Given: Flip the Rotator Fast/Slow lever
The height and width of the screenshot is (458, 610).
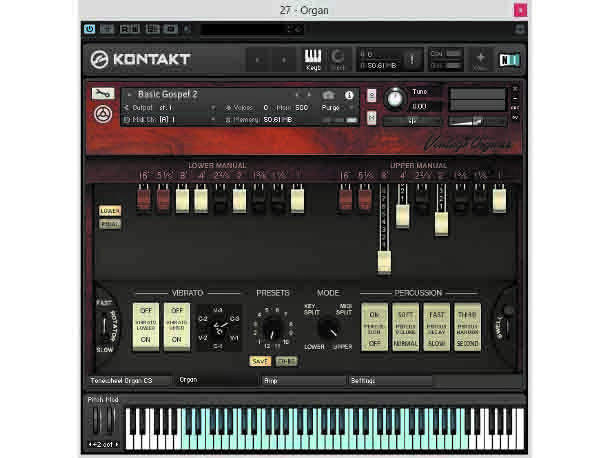Looking at the screenshot, I should click(x=104, y=326).
